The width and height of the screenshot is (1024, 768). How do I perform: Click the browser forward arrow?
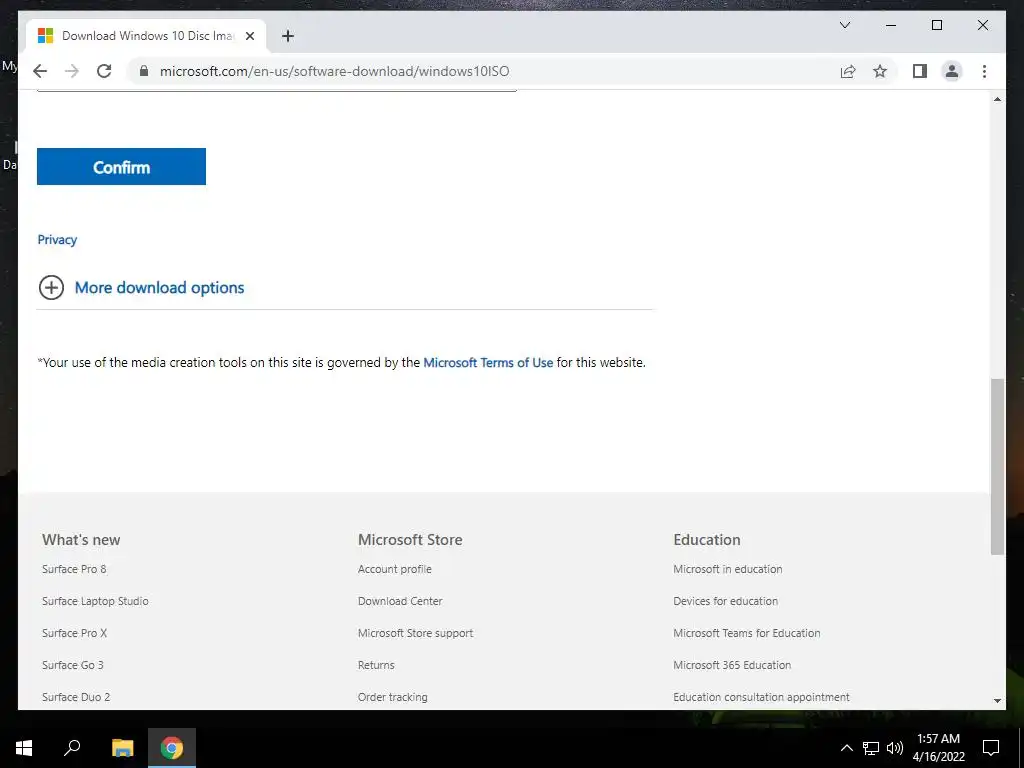coord(72,71)
